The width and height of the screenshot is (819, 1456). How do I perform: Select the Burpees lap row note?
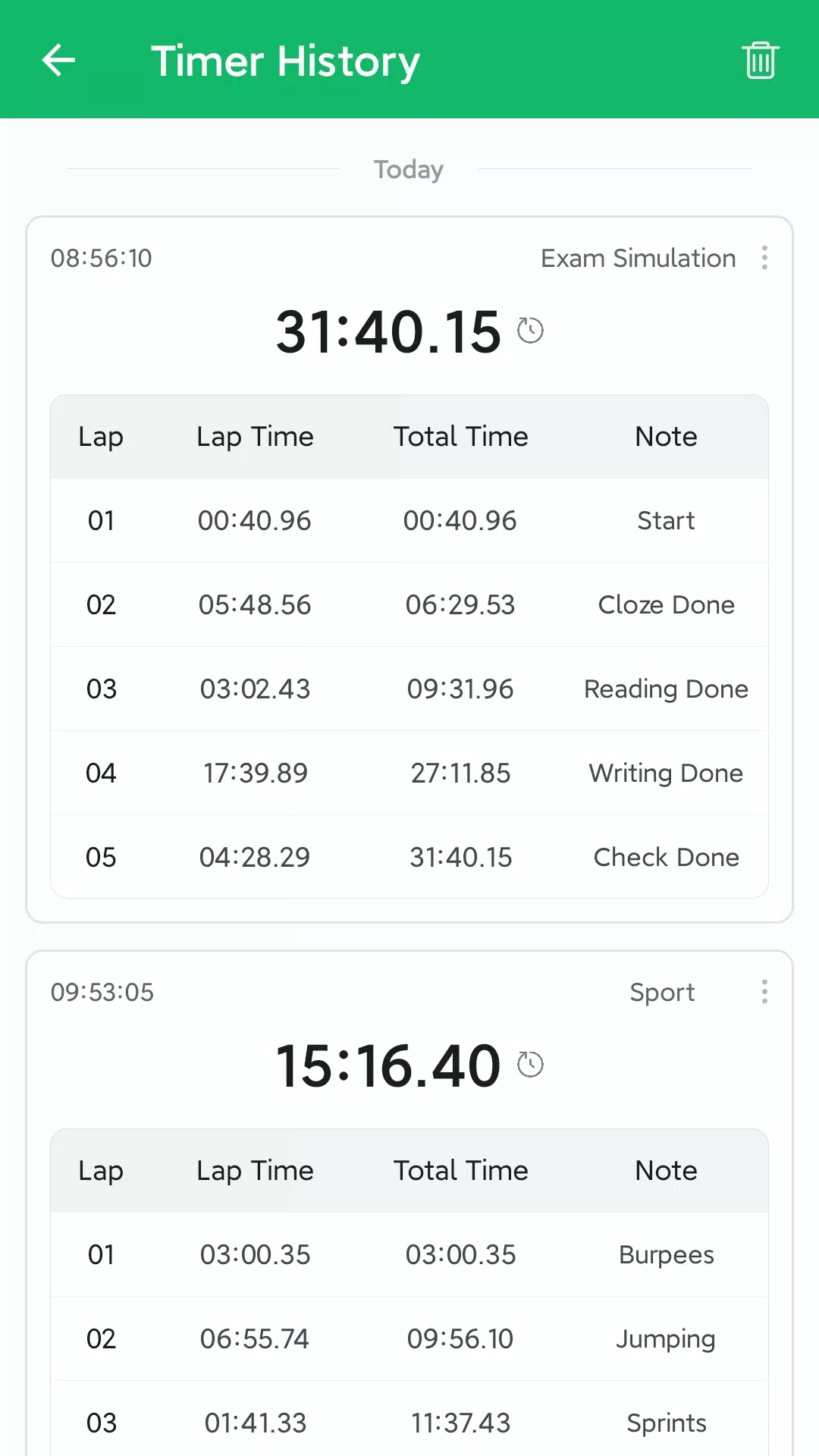click(666, 1255)
